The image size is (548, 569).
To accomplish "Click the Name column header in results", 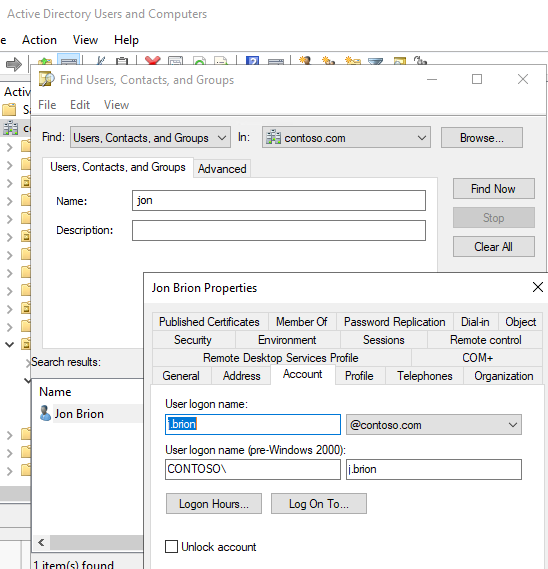I will click(55, 392).
